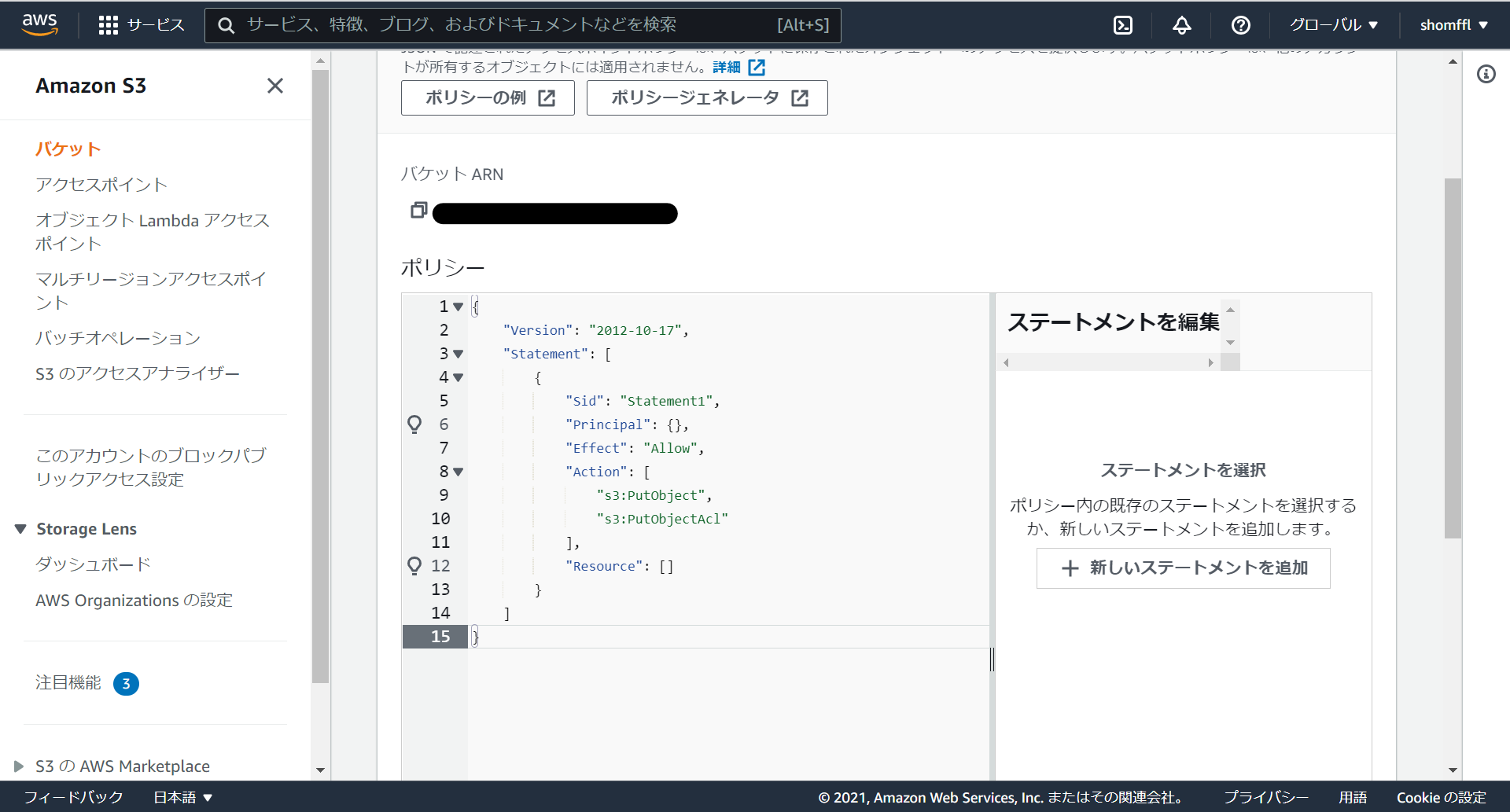The image size is (1510, 812).
Task: Open the notifications bell
Action: coord(1182,25)
